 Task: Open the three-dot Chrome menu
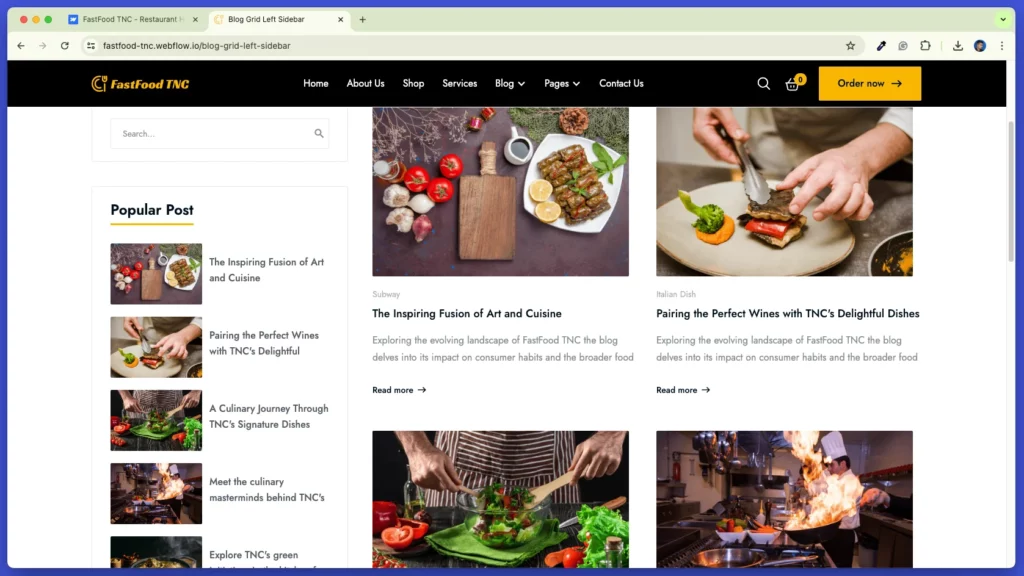click(1003, 46)
